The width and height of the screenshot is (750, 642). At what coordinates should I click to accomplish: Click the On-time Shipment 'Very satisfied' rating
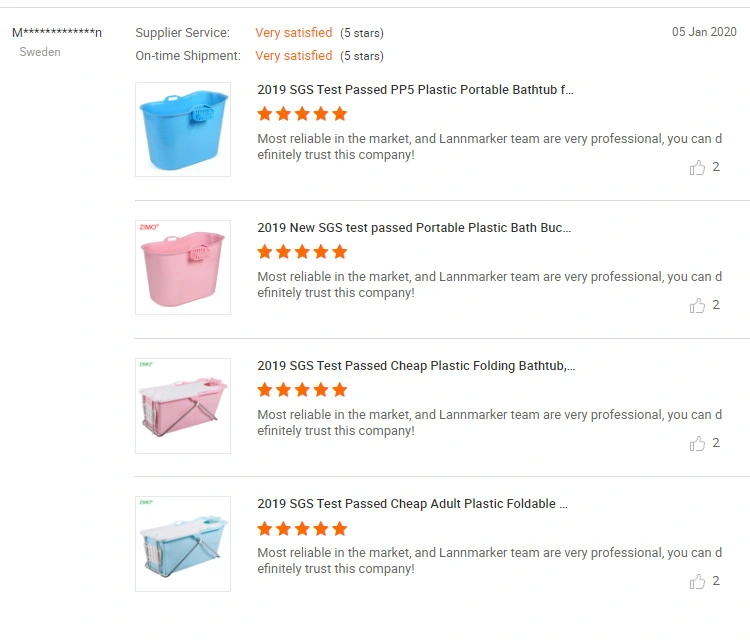coord(294,55)
